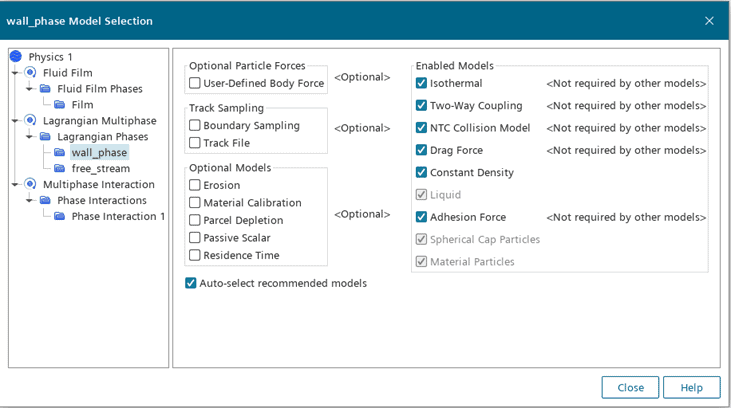731x408 pixels.
Task: Select the Lagrangian Phases tree item
Action: click(102, 137)
